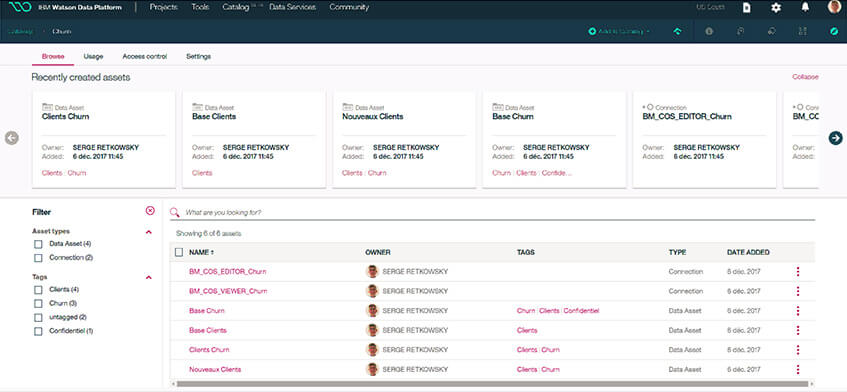Toggle the select-all checkbox in table header
Image resolution: width=847 pixels, height=392 pixels.
[179, 252]
